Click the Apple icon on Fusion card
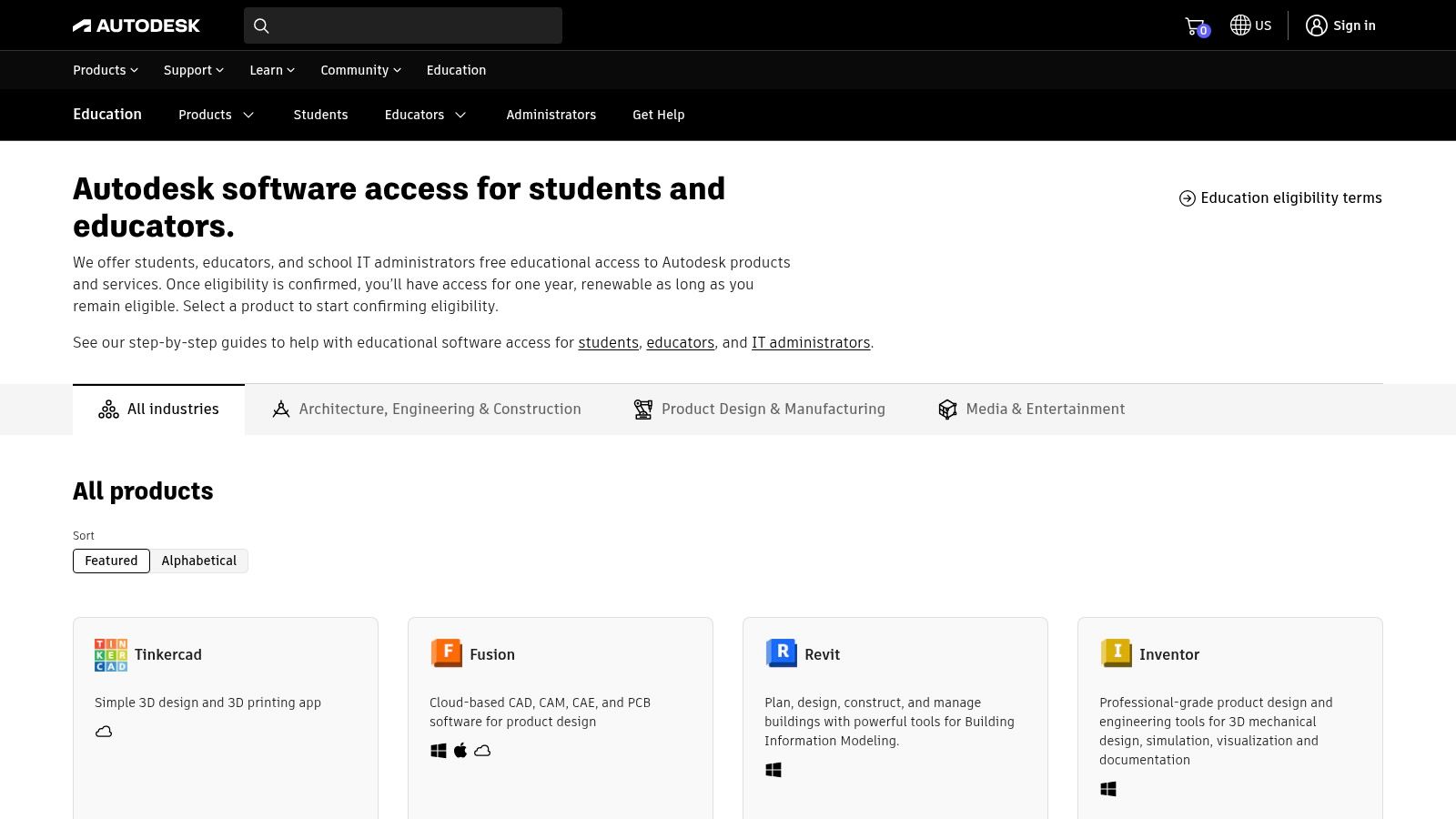Image resolution: width=1456 pixels, height=819 pixels. click(x=460, y=751)
